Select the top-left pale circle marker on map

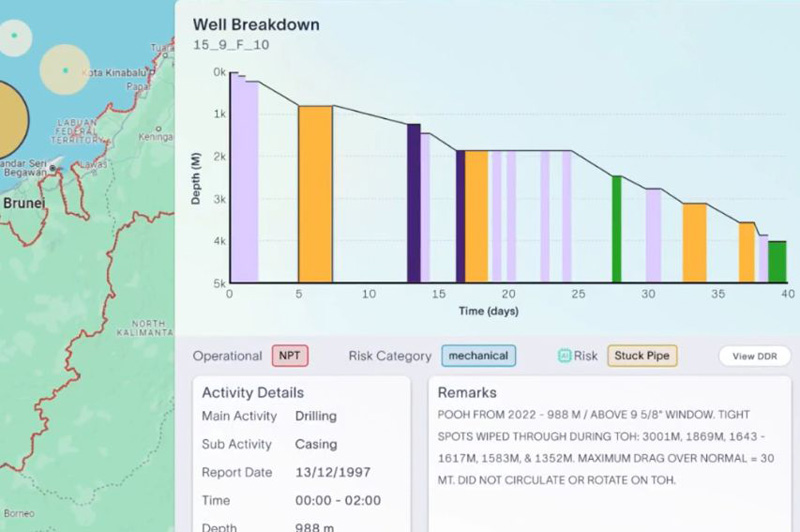click(x=14, y=38)
